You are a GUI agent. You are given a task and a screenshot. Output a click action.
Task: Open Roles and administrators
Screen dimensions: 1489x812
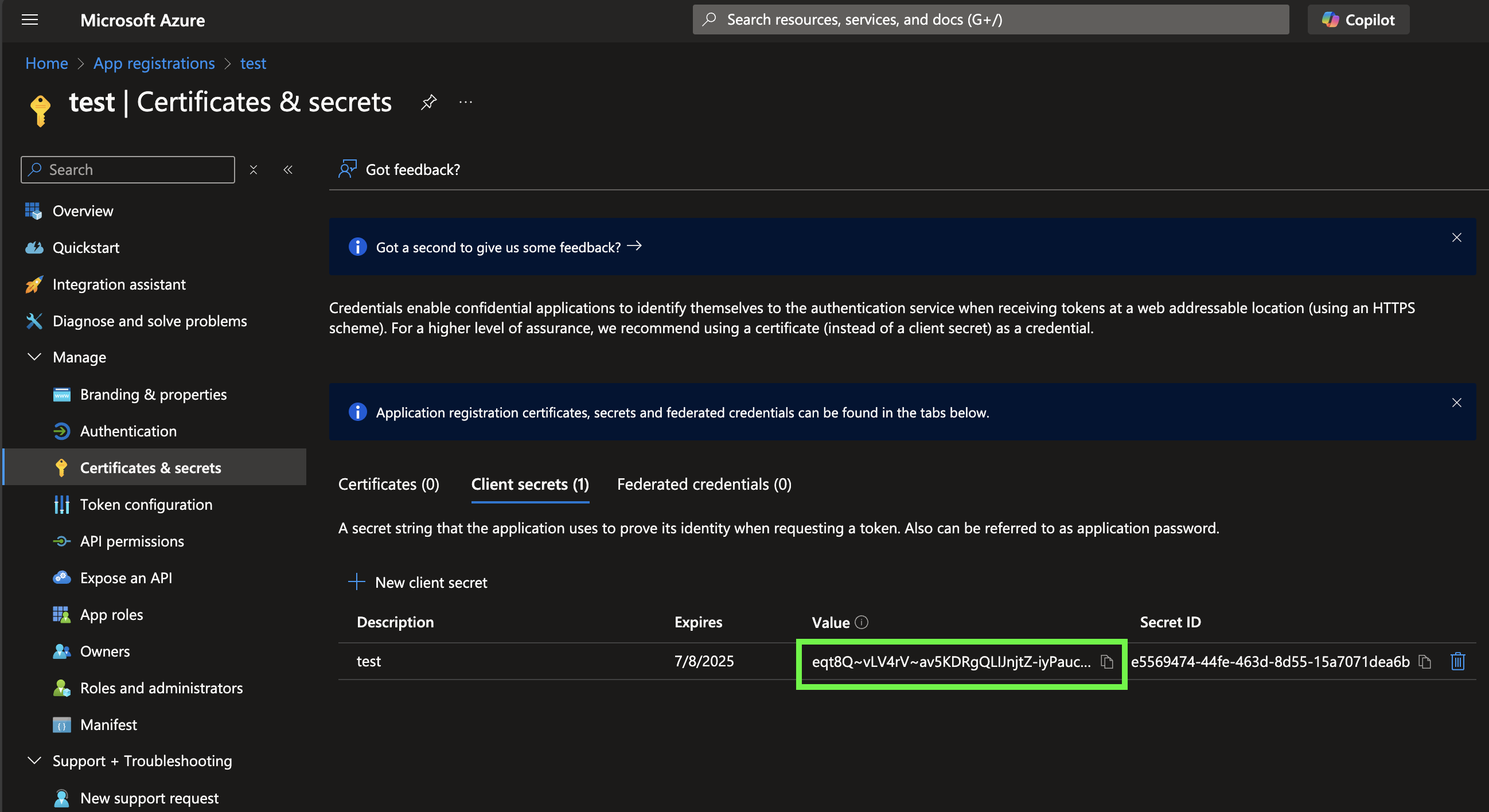pyautogui.click(x=161, y=688)
